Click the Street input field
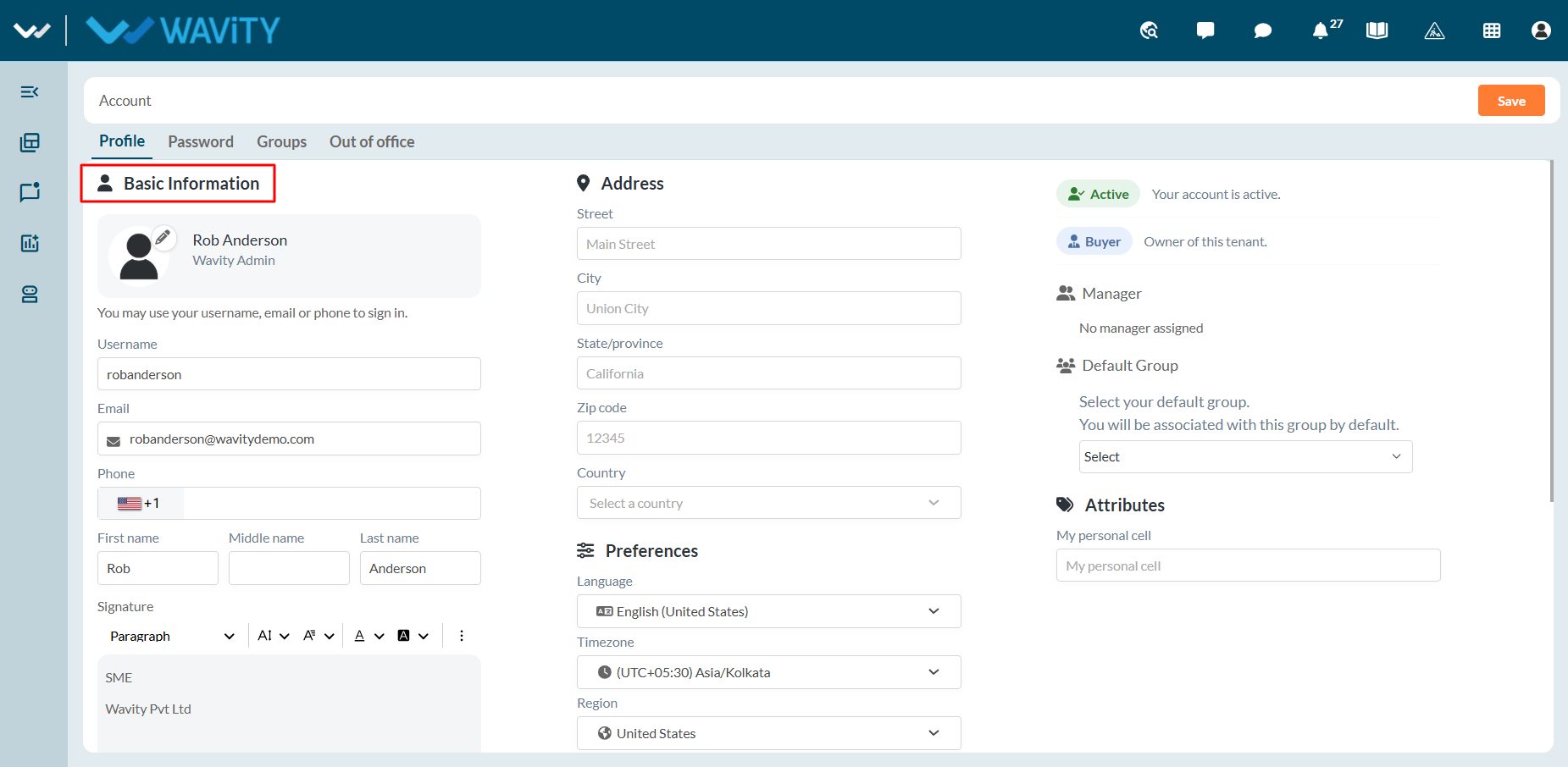1568x767 pixels. click(769, 244)
